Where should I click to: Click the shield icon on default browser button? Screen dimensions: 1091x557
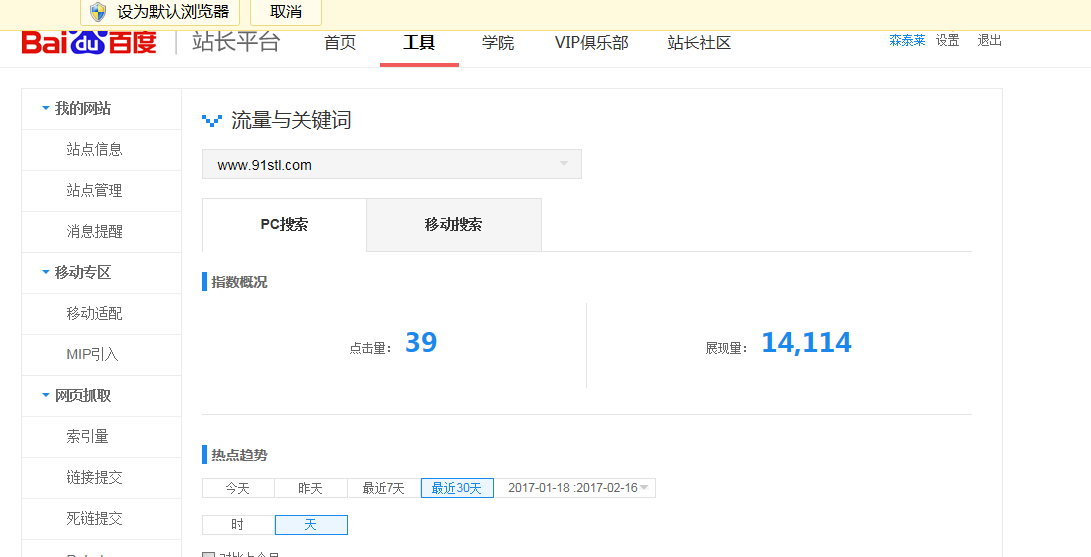[x=98, y=11]
